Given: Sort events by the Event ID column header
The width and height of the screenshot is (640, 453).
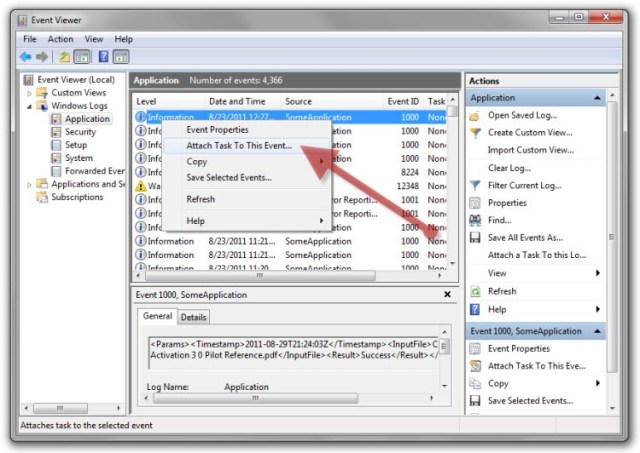Looking at the screenshot, I should 403,101.
